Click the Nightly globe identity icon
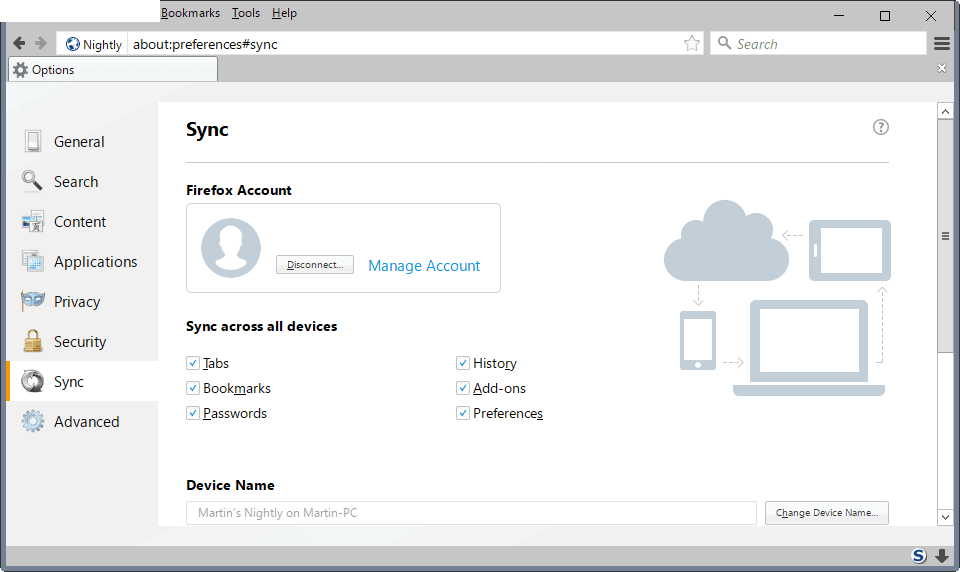 (x=73, y=44)
